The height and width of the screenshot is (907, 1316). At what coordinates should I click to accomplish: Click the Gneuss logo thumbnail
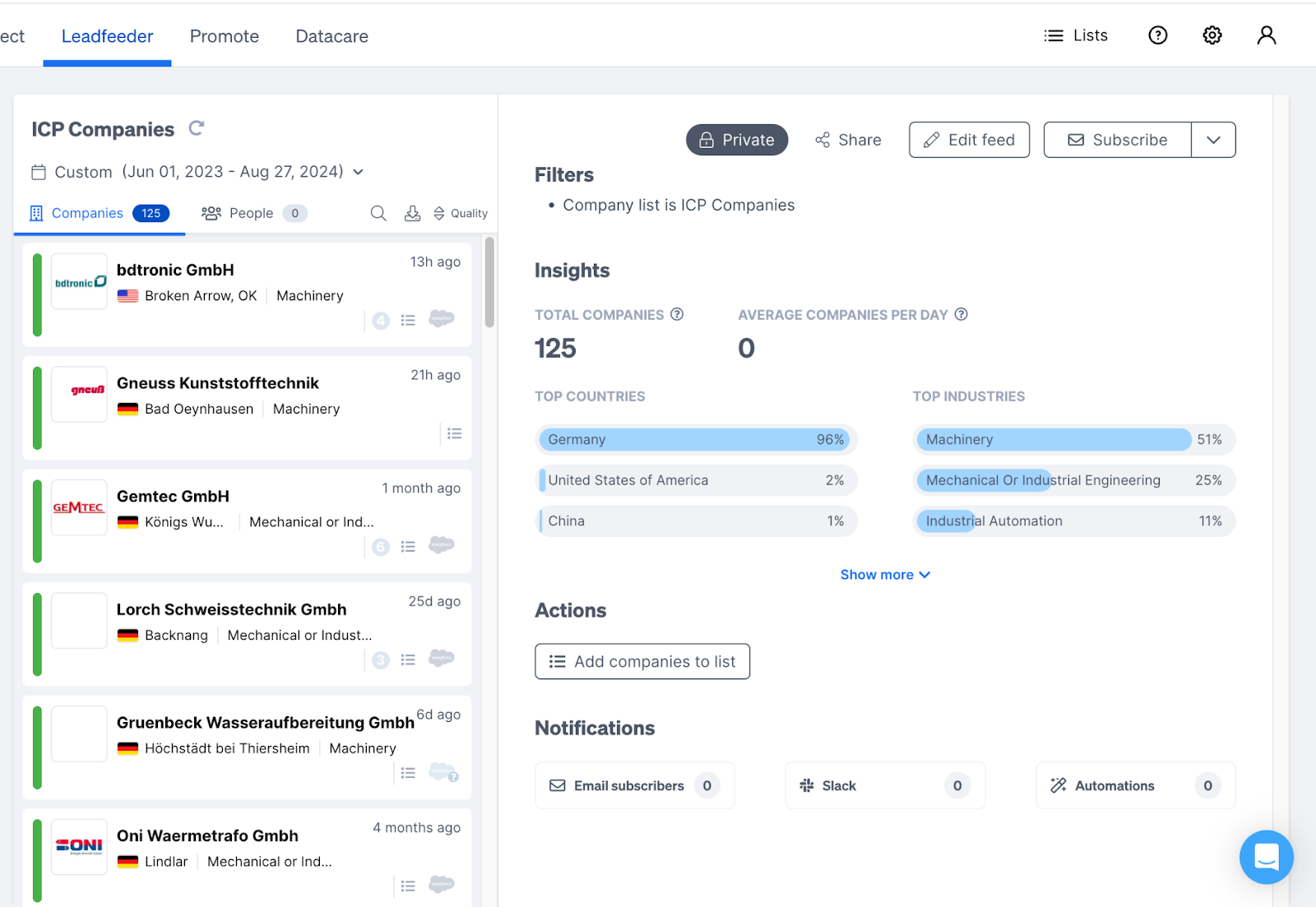click(79, 394)
